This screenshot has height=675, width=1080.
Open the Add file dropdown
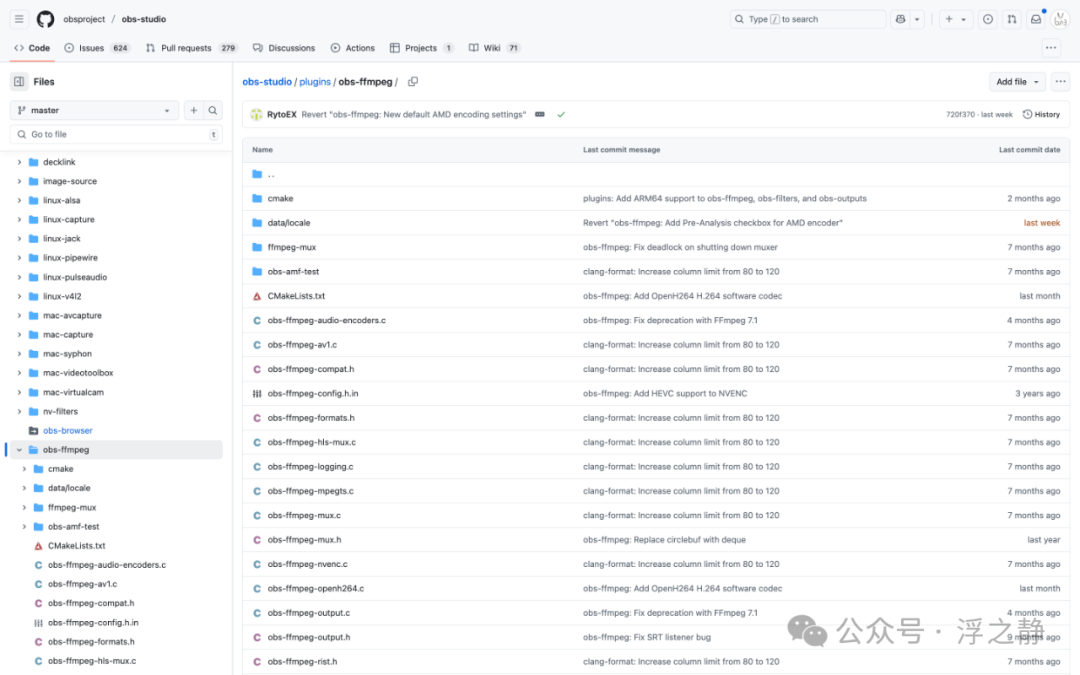(x=1017, y=81)
